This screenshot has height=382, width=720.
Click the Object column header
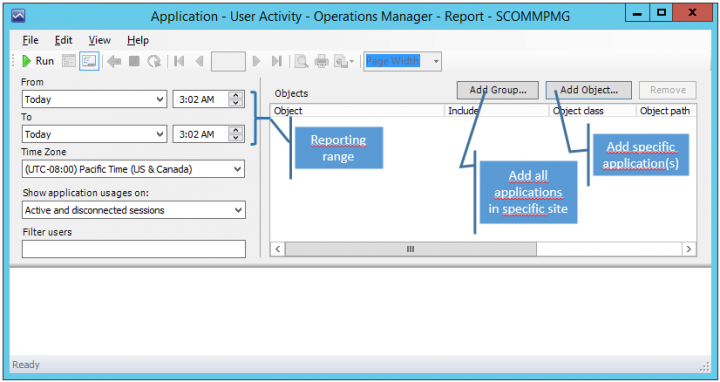pyautogui.click(x=357, y=111)
